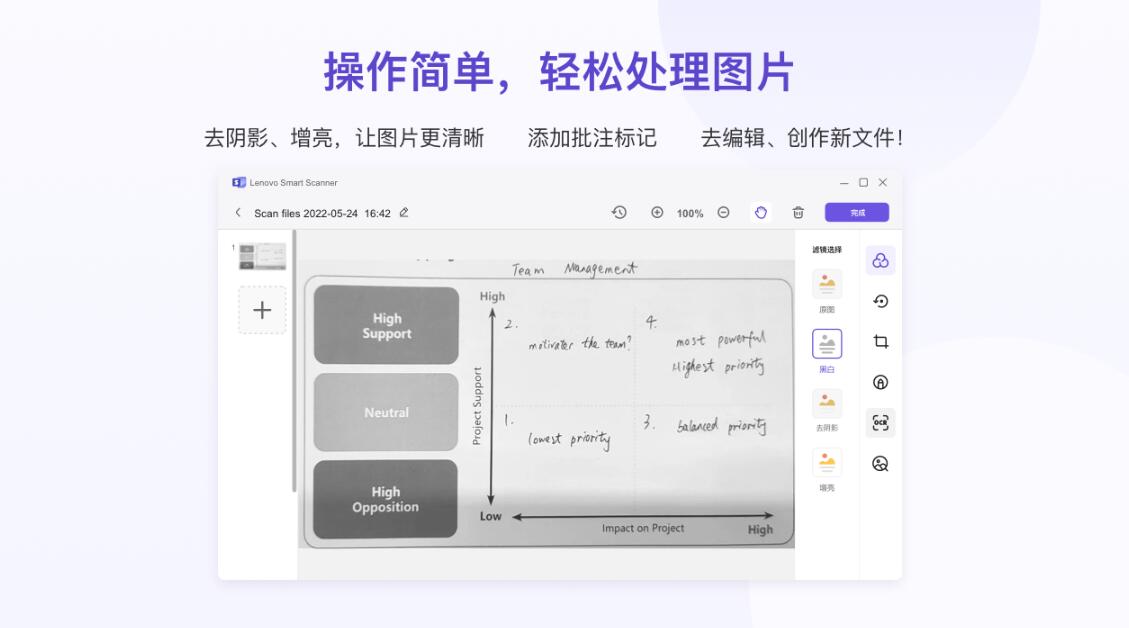Select the rotate image tool
Image resolution: width=1129 pixels, height=628 pixels.
click(x=880, y=301)
